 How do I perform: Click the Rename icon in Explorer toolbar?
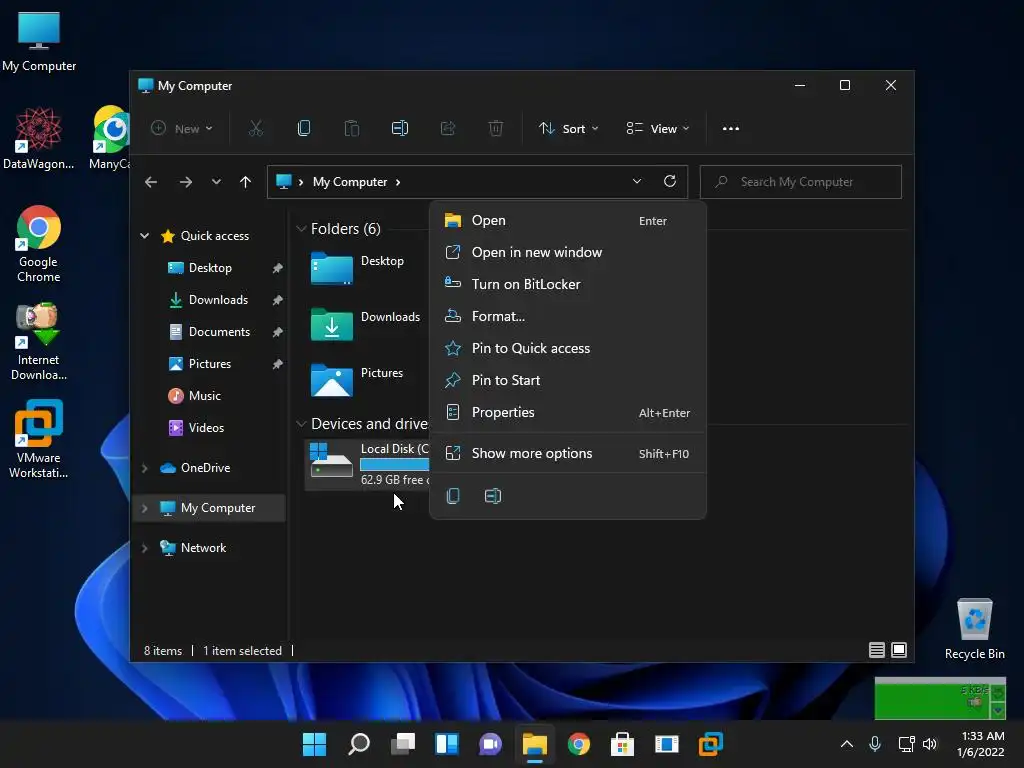tap(400, 129)
